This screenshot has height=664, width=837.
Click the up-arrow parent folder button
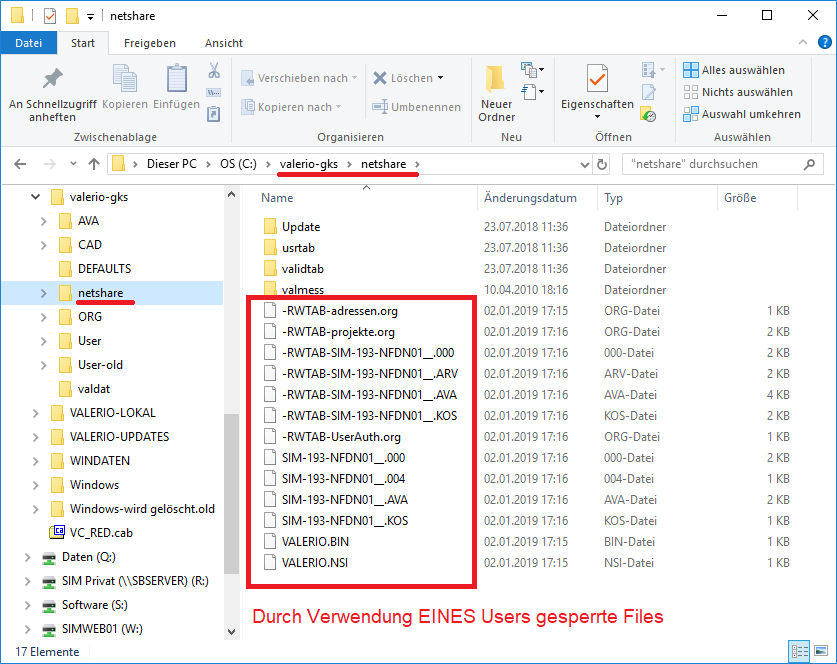point(94,164)
